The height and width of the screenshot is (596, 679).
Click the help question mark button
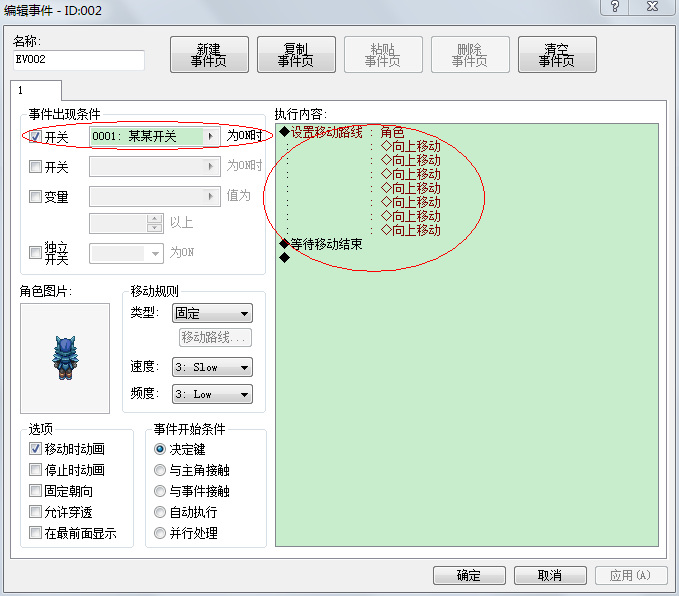point(614,7)
